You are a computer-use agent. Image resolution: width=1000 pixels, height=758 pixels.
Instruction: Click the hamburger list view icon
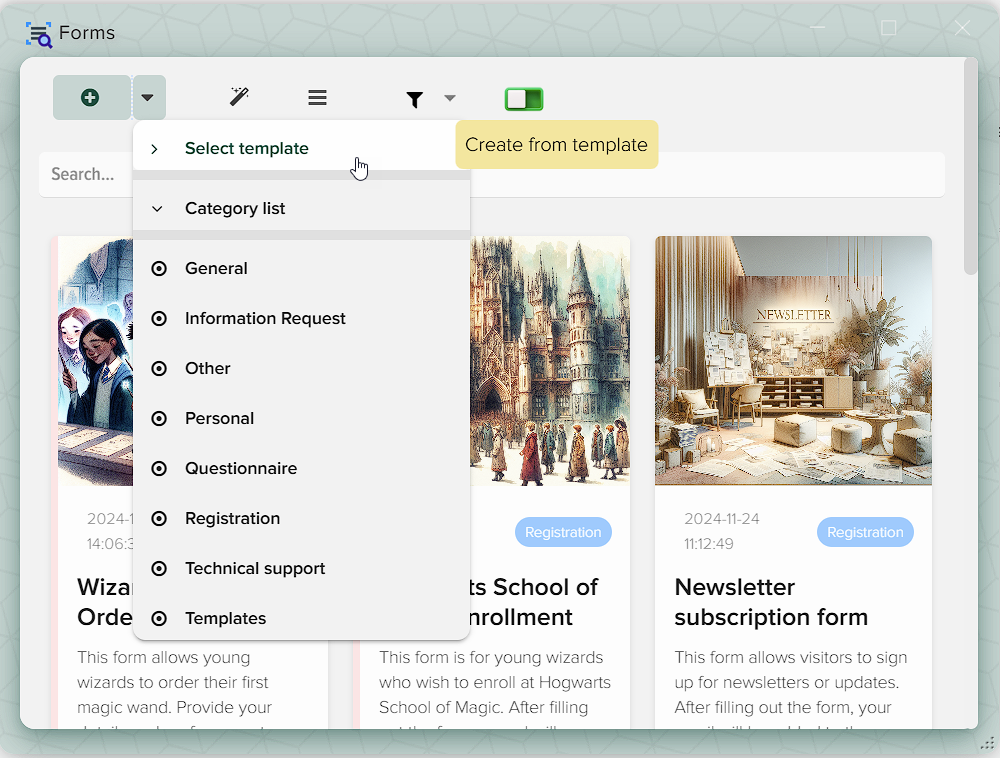tap(317, 98)
